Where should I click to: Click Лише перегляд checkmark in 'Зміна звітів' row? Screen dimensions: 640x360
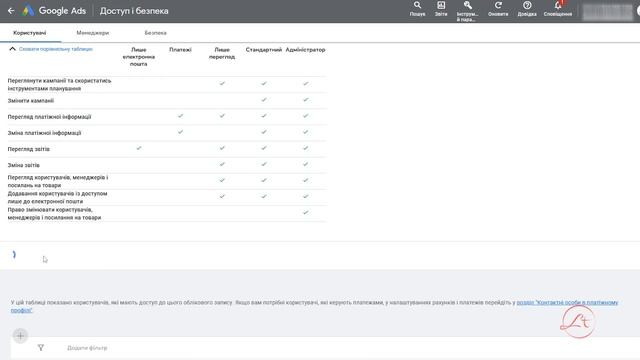(x=222, y=164)
